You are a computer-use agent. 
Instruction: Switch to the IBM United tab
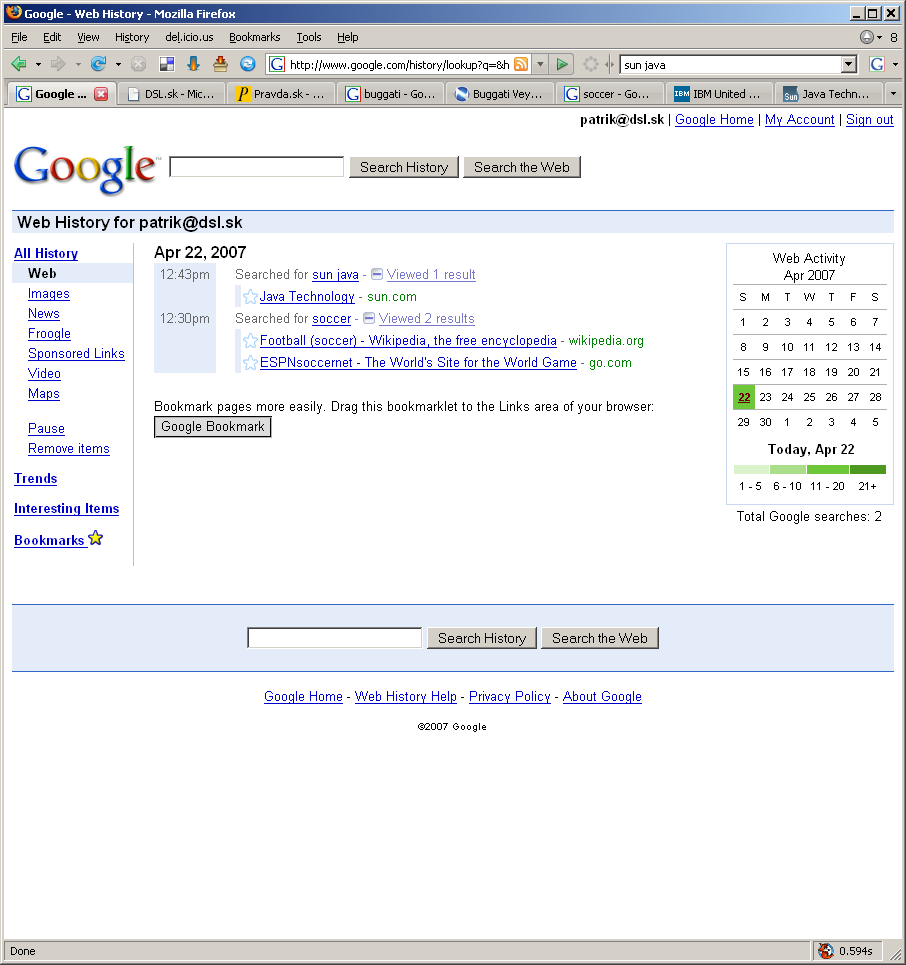point(718,94)
